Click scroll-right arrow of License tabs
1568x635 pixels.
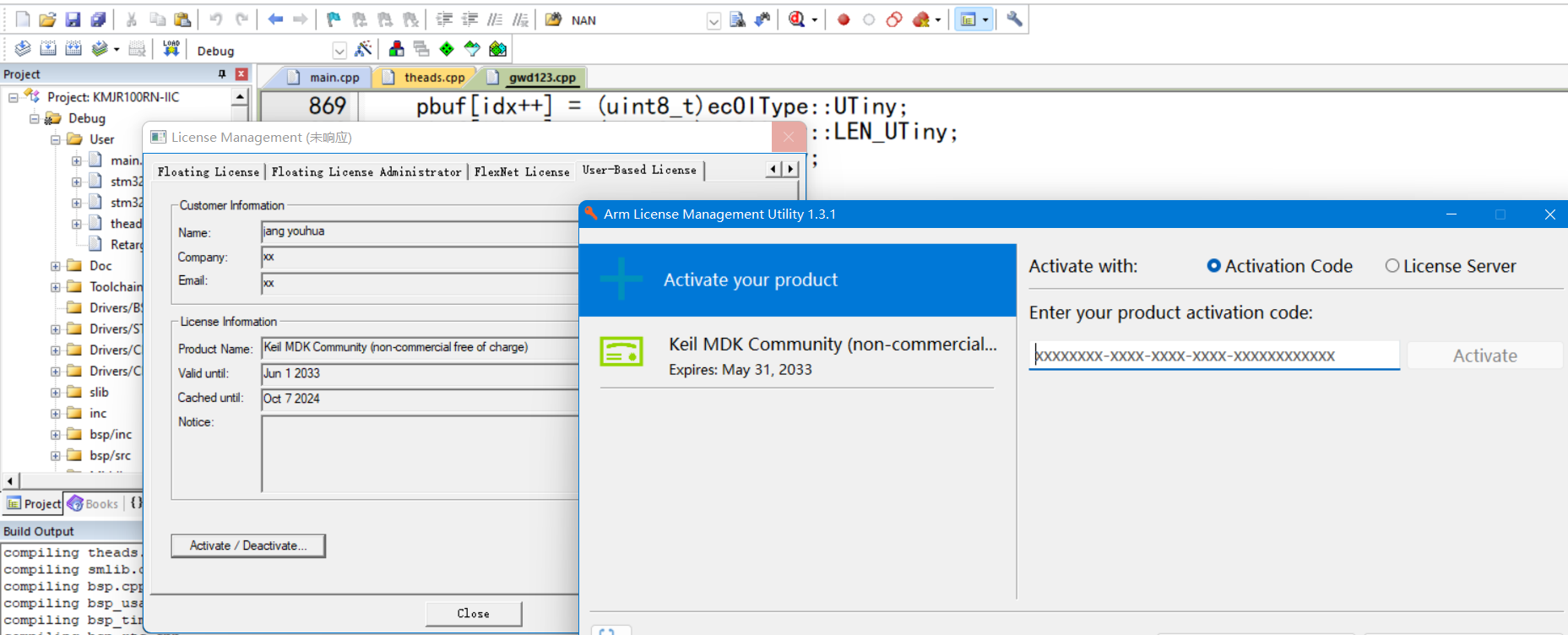790,169
